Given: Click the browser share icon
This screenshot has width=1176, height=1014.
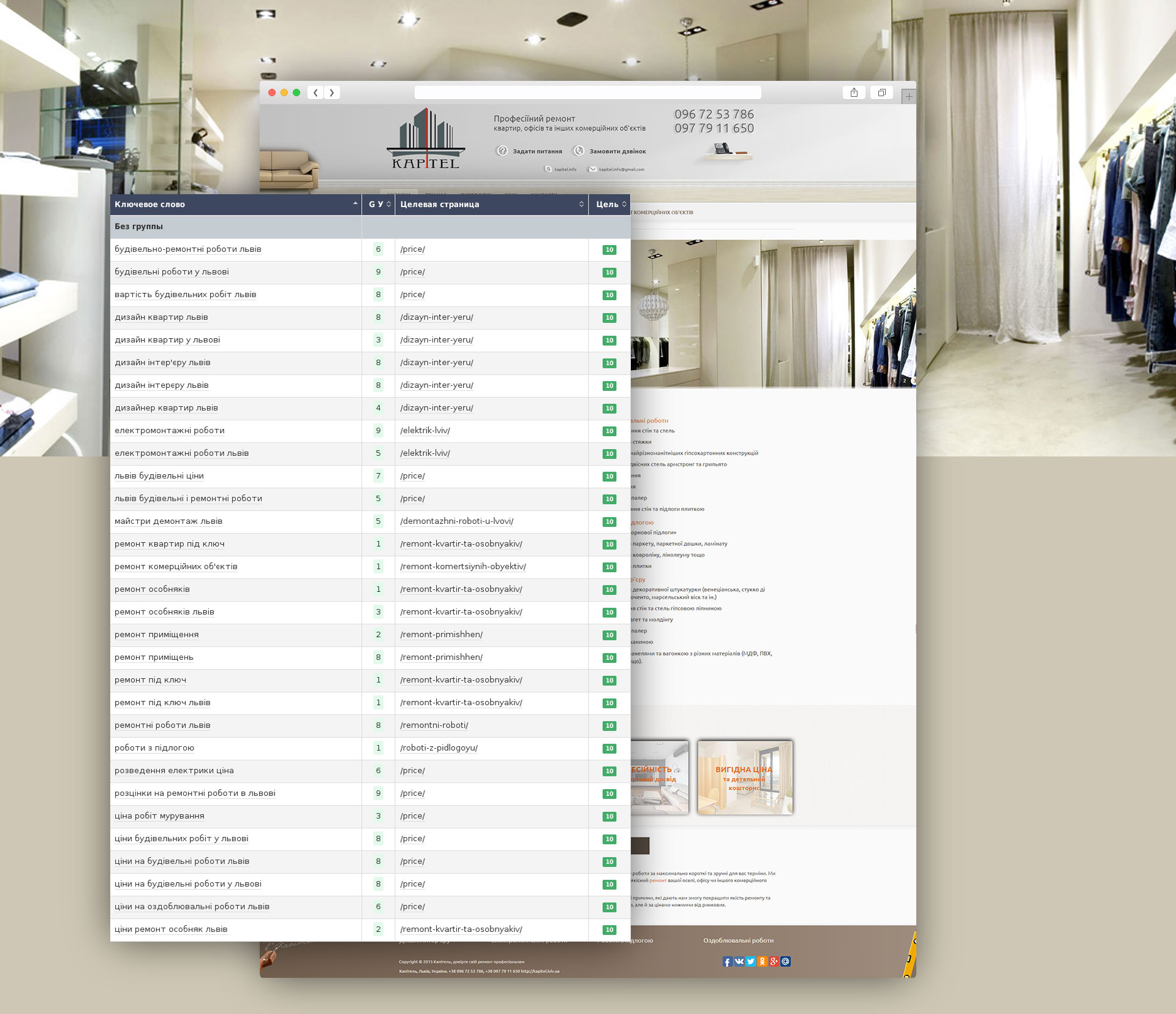Looking at the screenshot, I should point(854,93).
